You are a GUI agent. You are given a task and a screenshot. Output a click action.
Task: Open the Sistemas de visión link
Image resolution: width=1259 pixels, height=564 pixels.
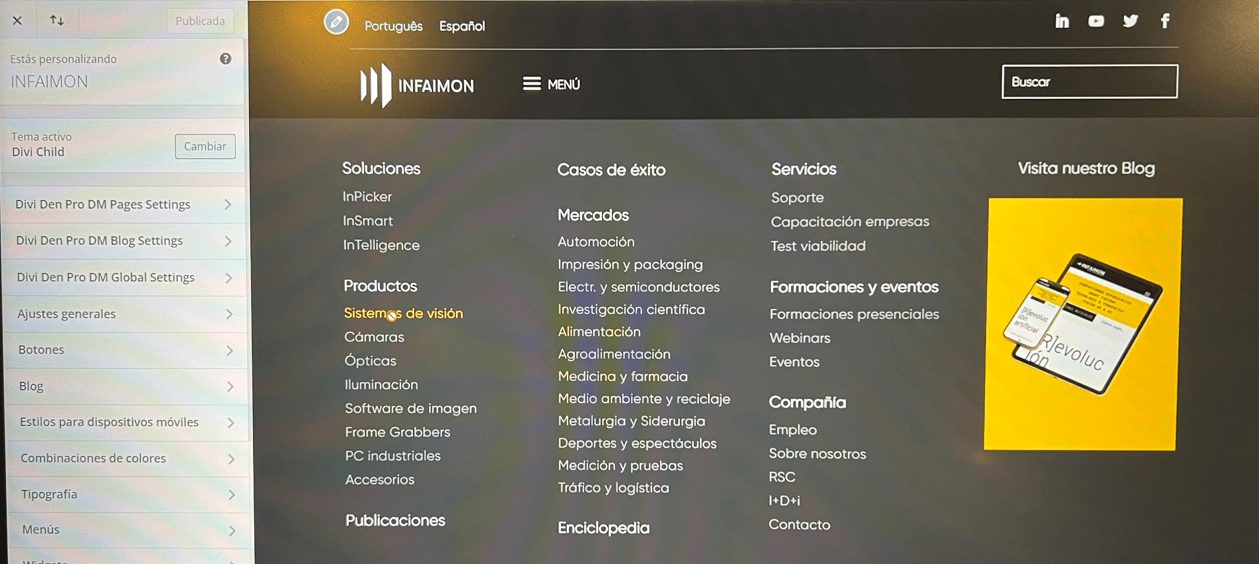(x=403, y=313)
